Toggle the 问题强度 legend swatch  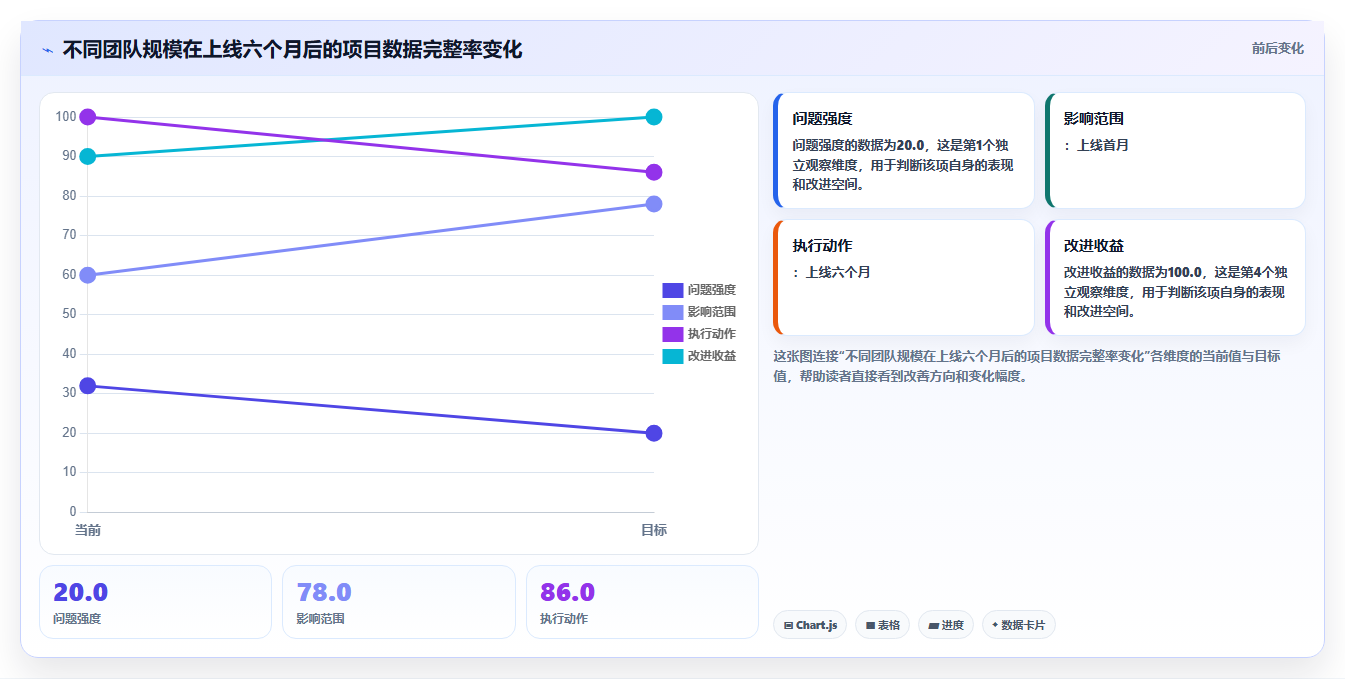tap(672, 290)
